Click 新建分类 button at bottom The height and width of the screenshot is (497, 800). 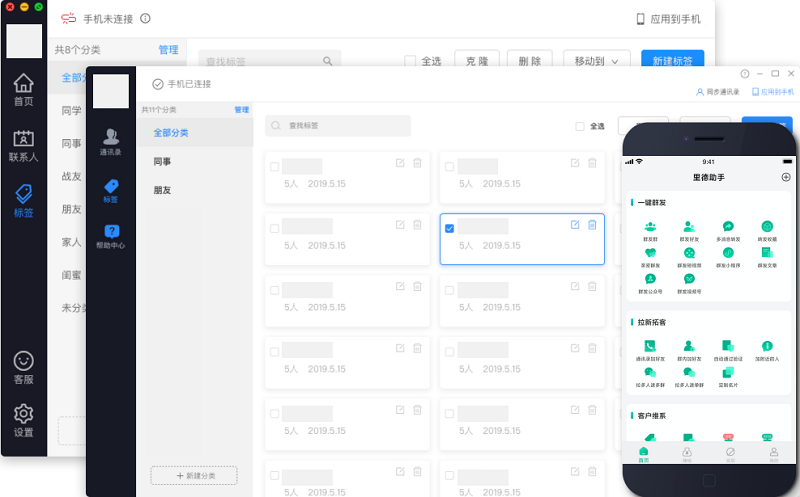point(194,475)
